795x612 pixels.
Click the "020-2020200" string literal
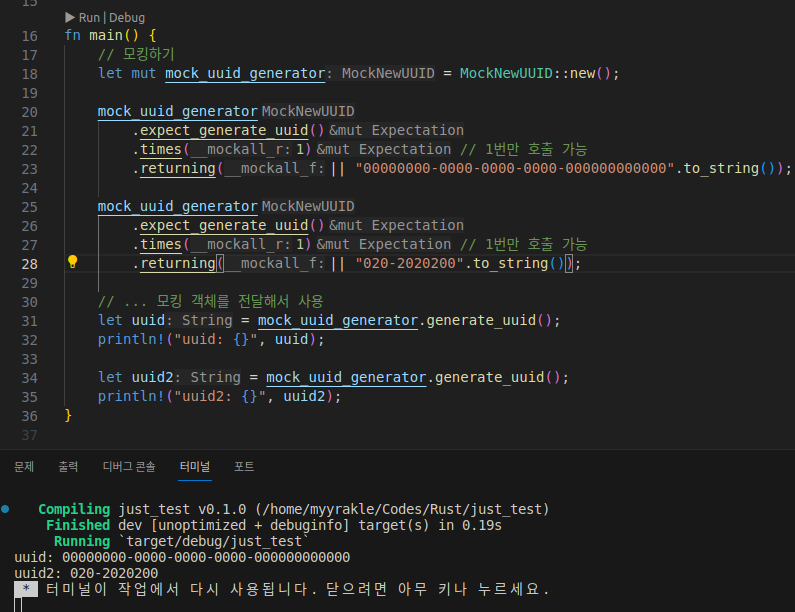click(x=408, y=263)
